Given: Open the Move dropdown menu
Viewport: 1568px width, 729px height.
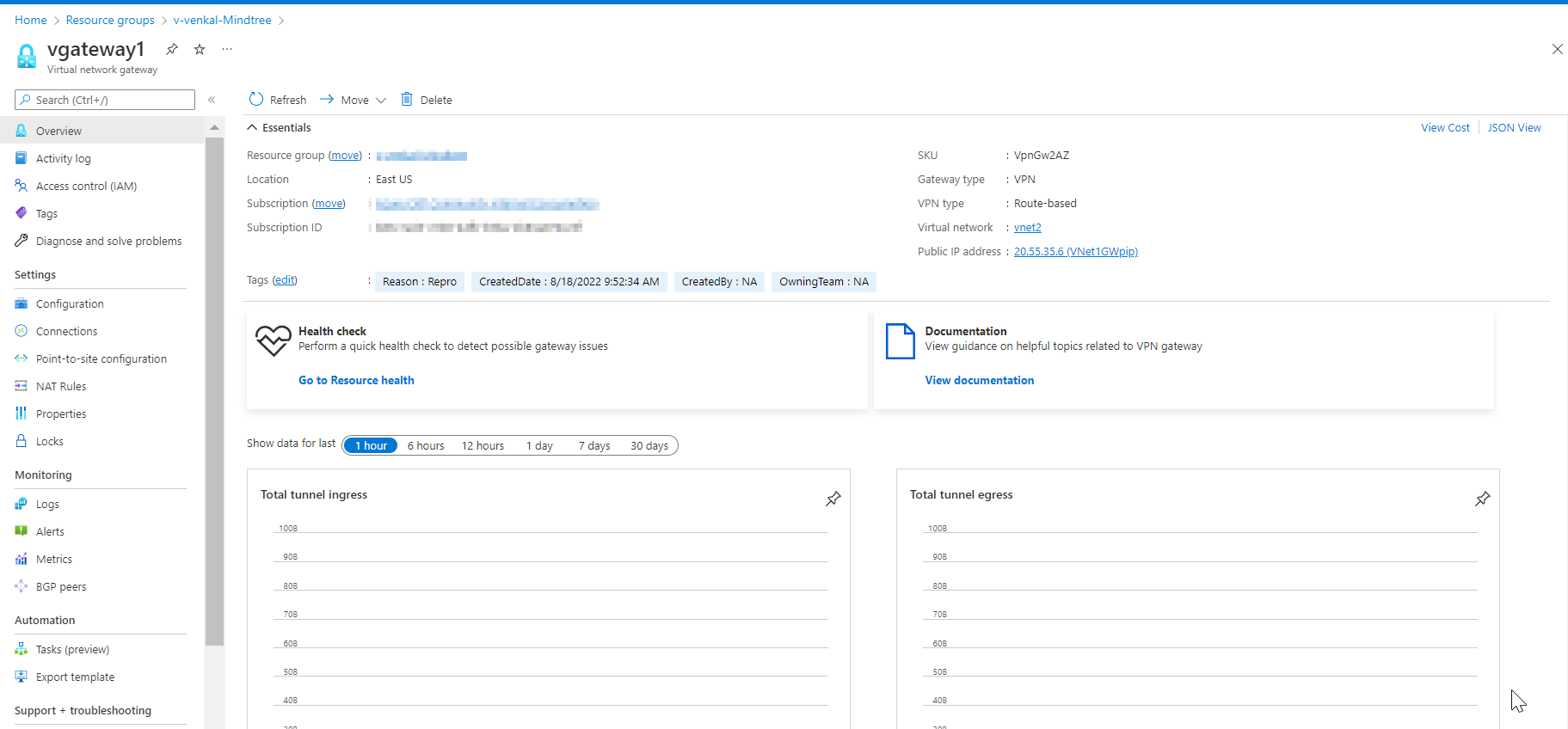Looking at the screenshot, I should point(354,100).
